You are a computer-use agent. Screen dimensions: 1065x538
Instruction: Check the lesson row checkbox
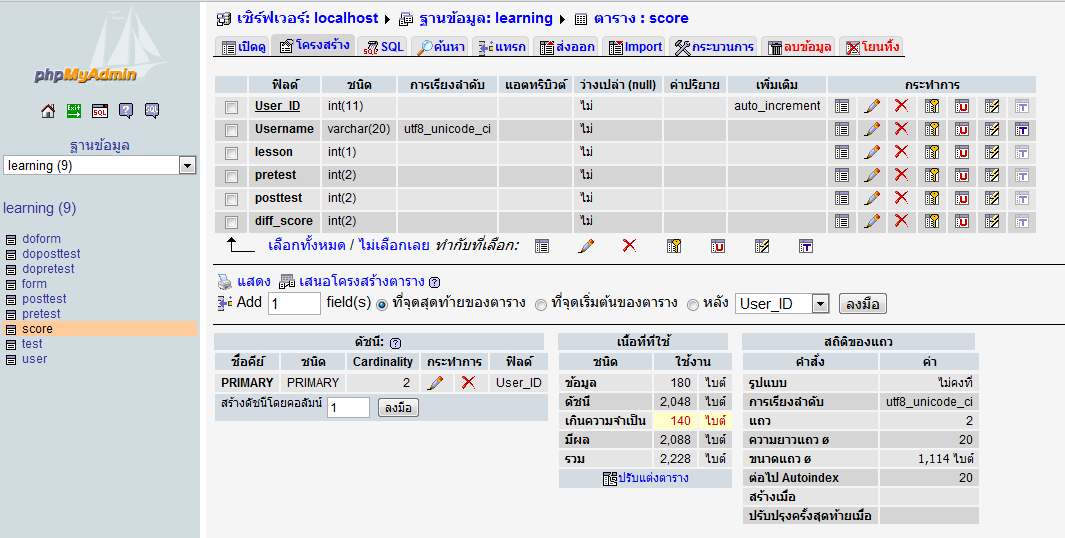pyautogui.click(x=232, y=154)
